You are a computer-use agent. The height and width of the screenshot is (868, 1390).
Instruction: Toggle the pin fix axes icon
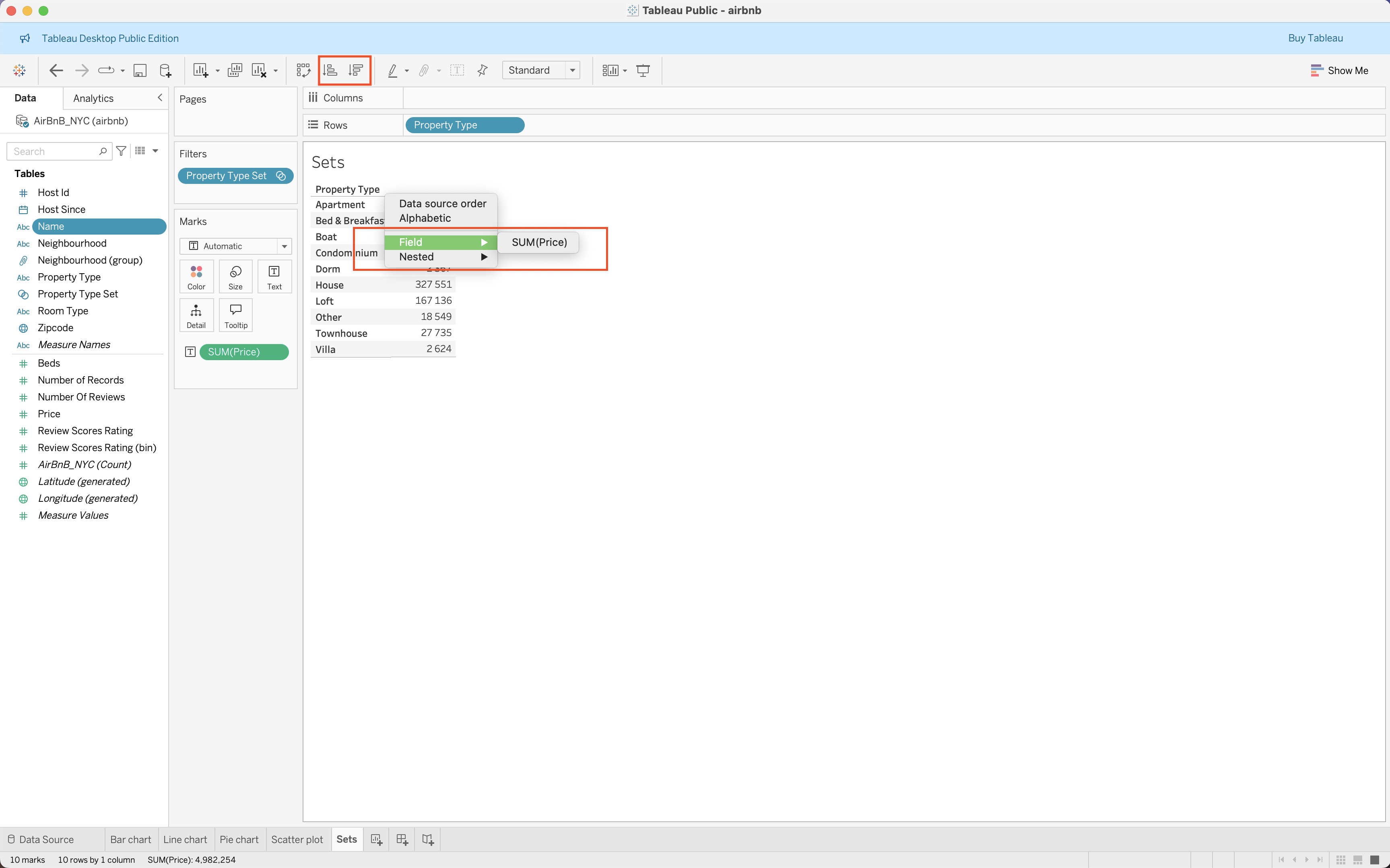point(482,70)
